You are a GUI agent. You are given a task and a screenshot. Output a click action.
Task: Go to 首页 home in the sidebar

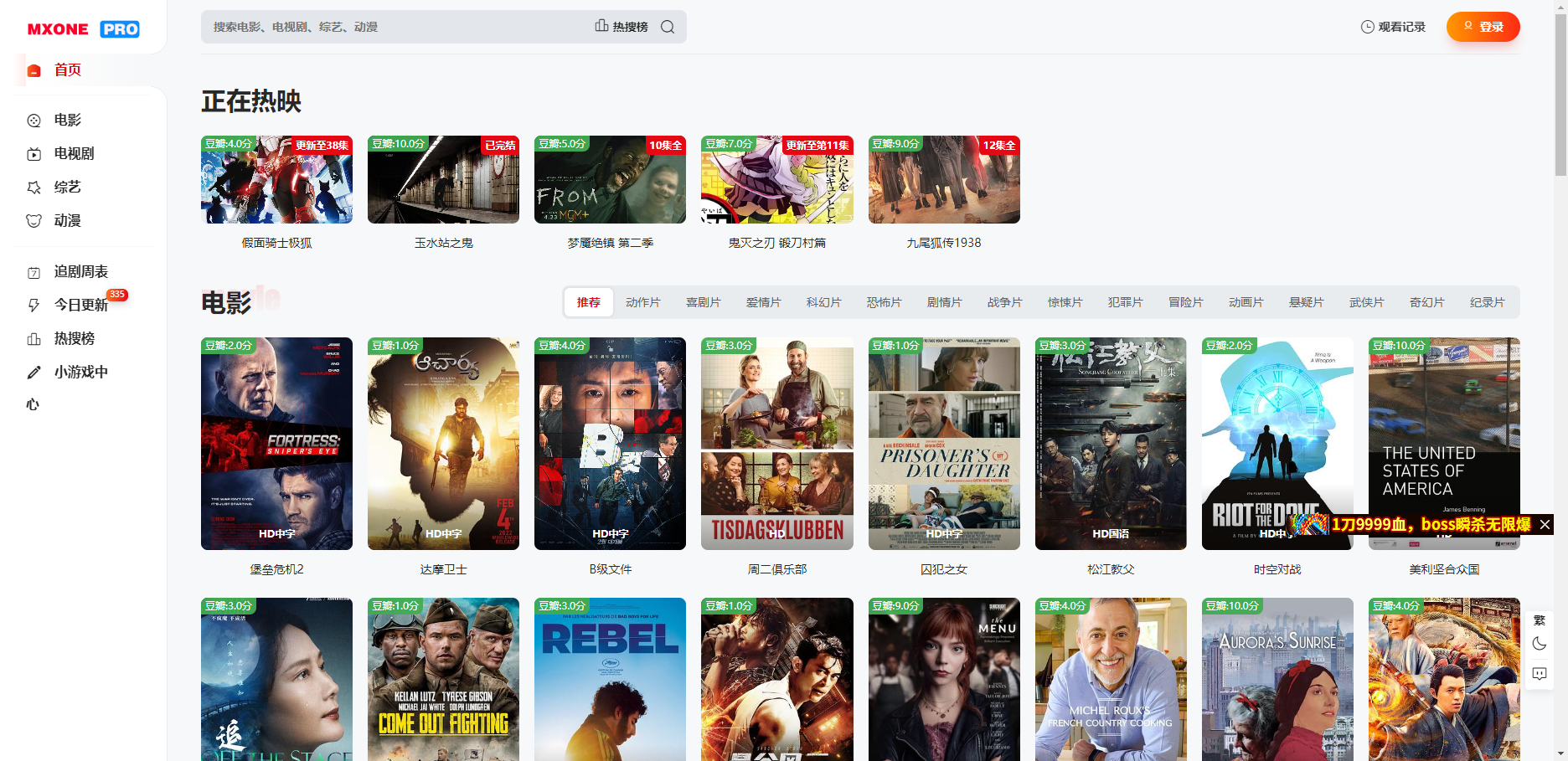68,70
